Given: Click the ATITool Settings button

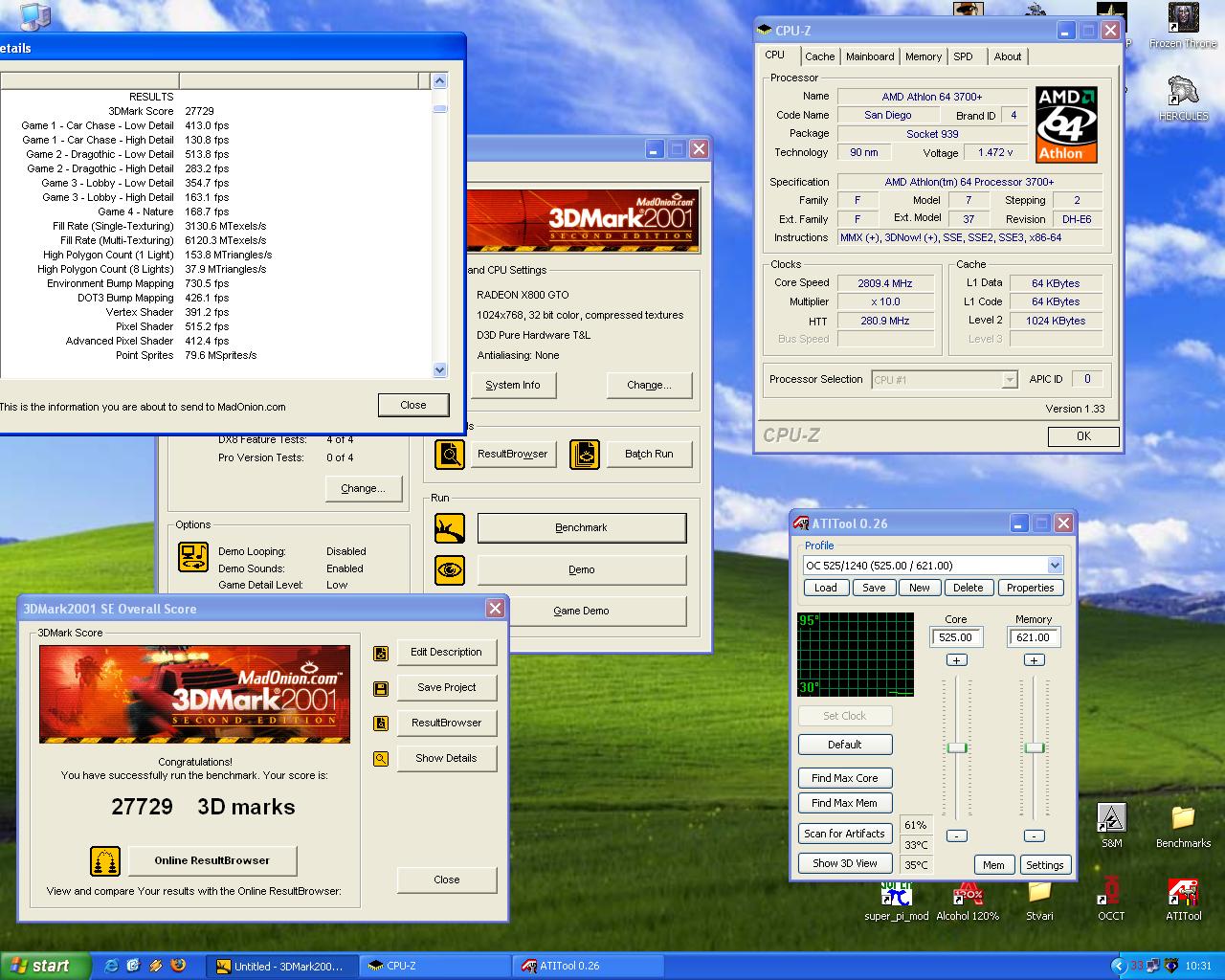Looking at the screenshot, I should click(1045, 865).
